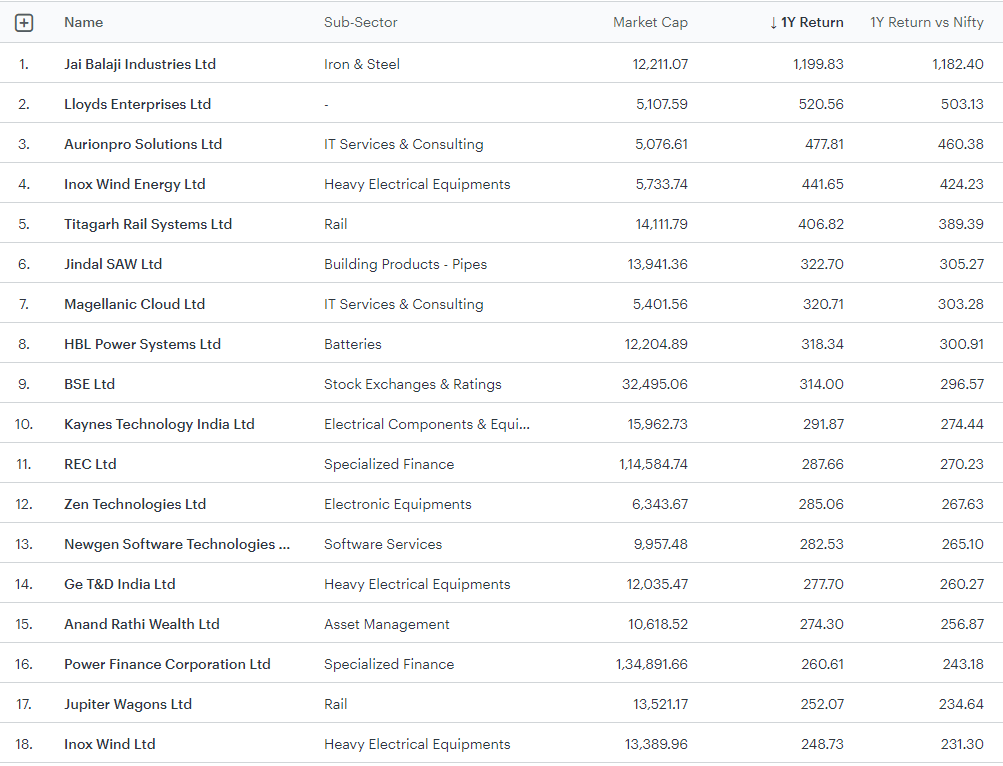Open Inox Wind Ltd row 18
Viewport: 1003px width, 766px height.
click(109, 744)
